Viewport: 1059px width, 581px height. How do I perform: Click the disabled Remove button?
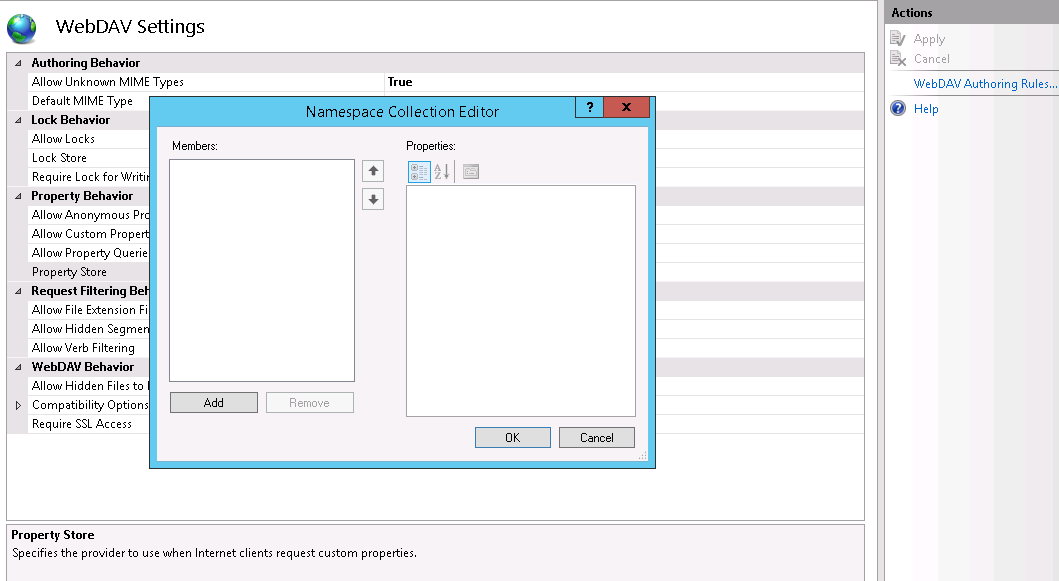pos(309,403)
